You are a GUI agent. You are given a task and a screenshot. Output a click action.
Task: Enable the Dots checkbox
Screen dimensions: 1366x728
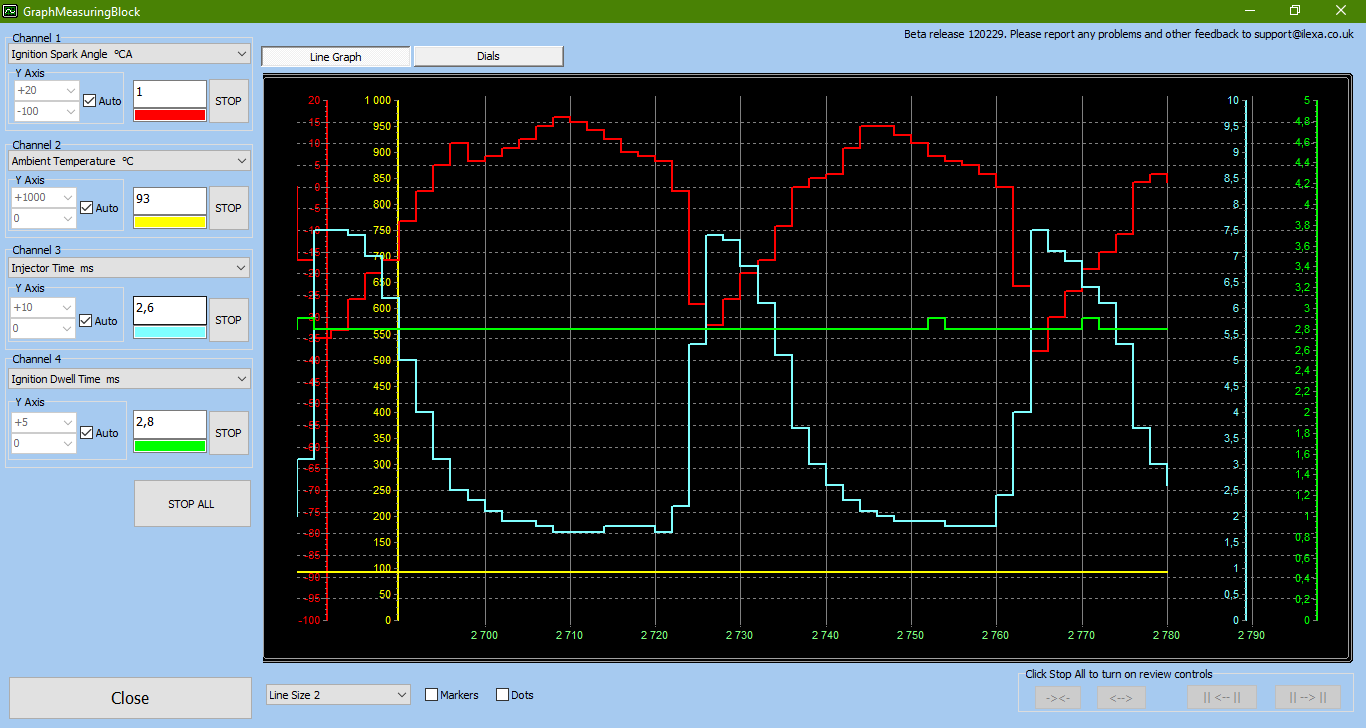tap(502, 695)
